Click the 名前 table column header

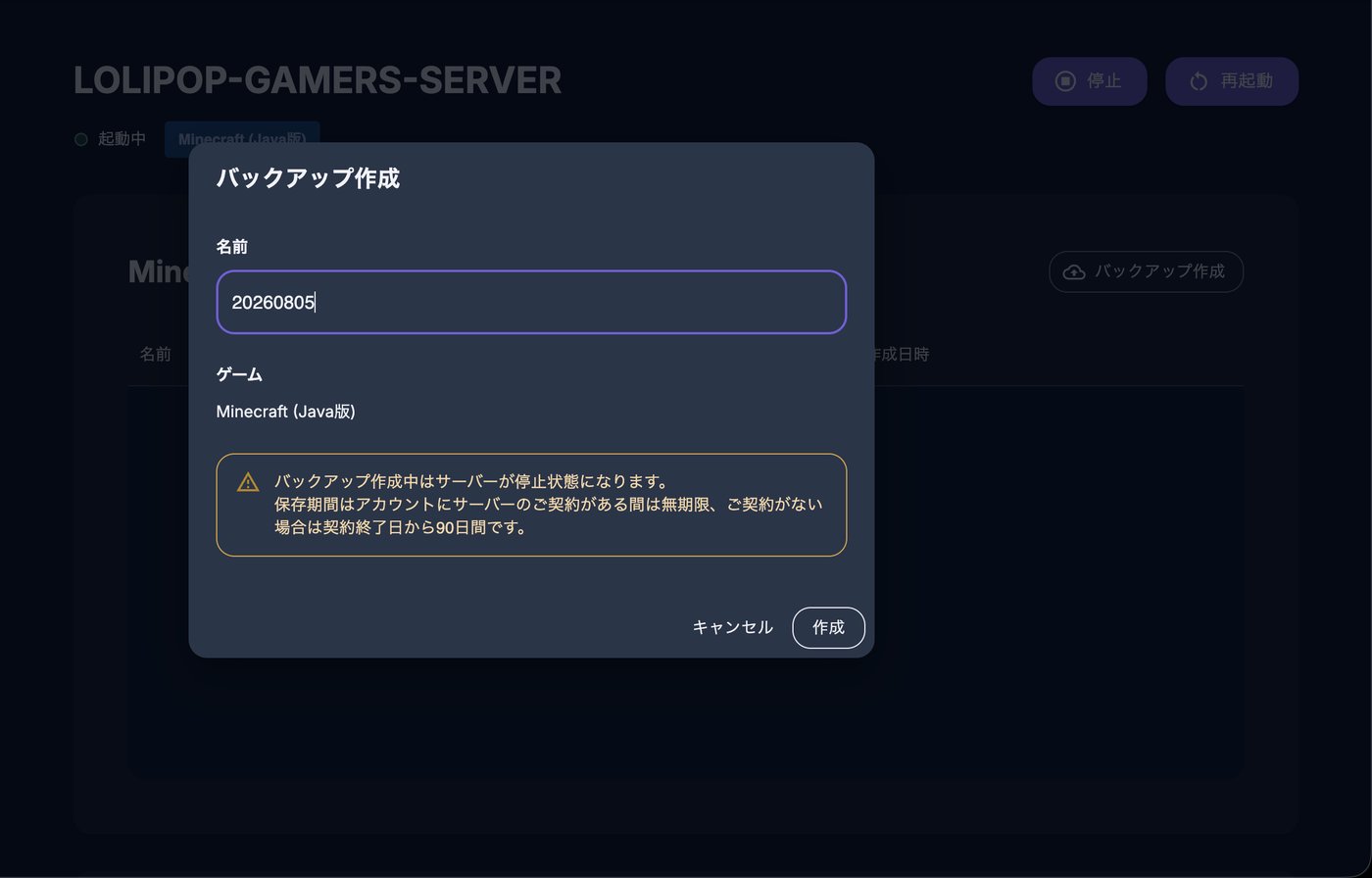(x=155, y=354)
